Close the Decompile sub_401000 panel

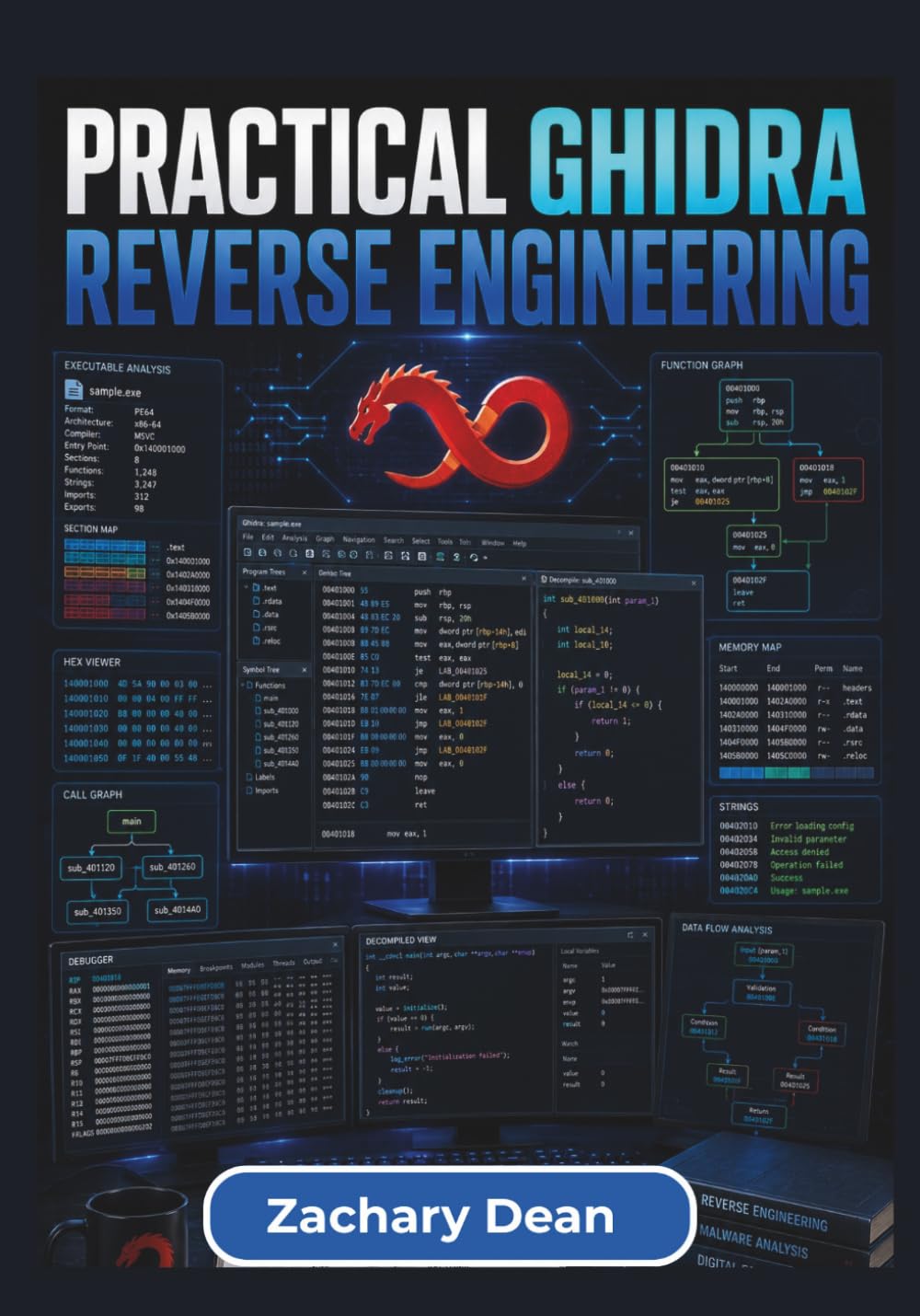[x=694, y=583]
